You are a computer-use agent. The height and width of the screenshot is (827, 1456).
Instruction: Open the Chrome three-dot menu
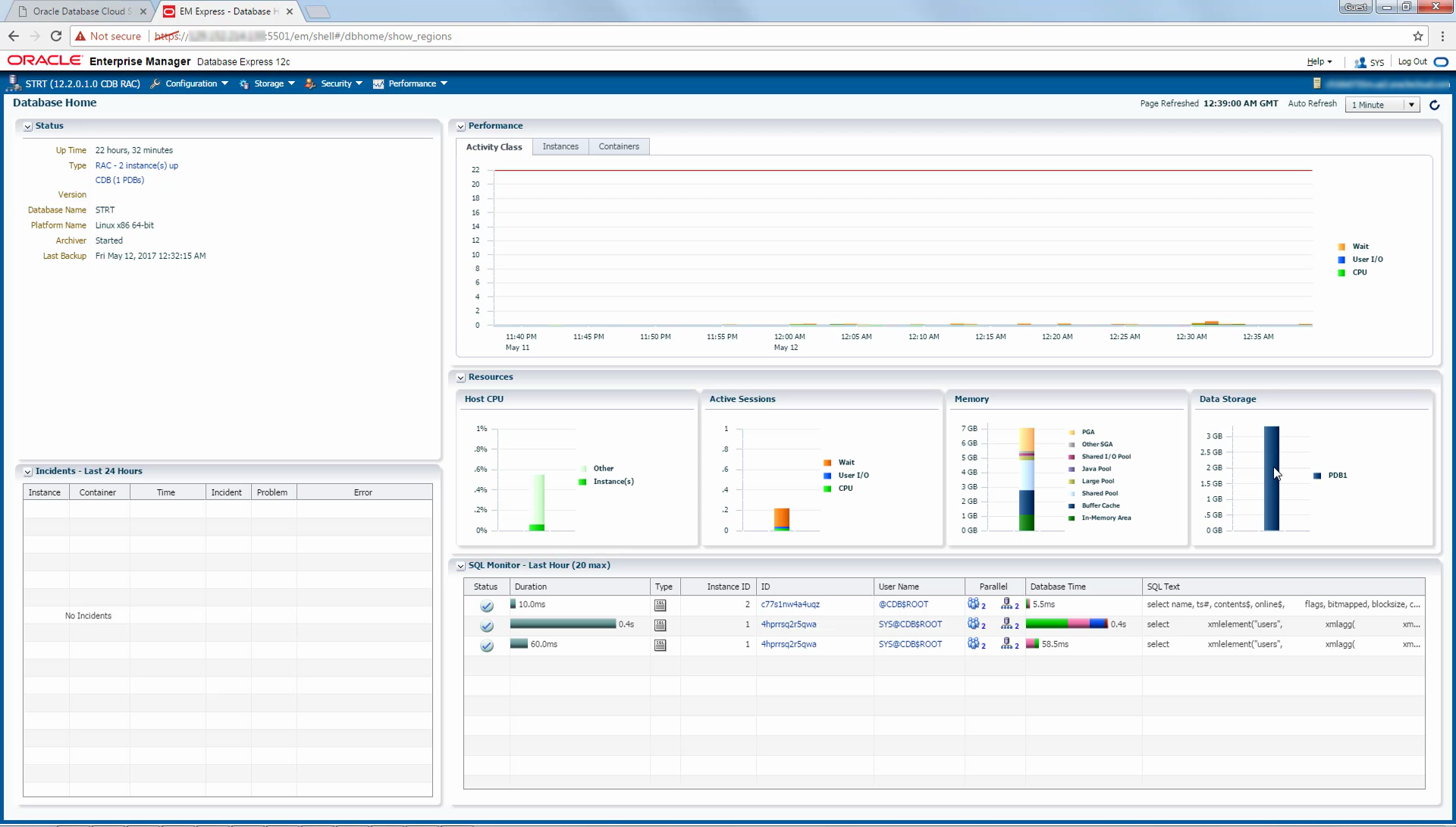[1442, 36]
